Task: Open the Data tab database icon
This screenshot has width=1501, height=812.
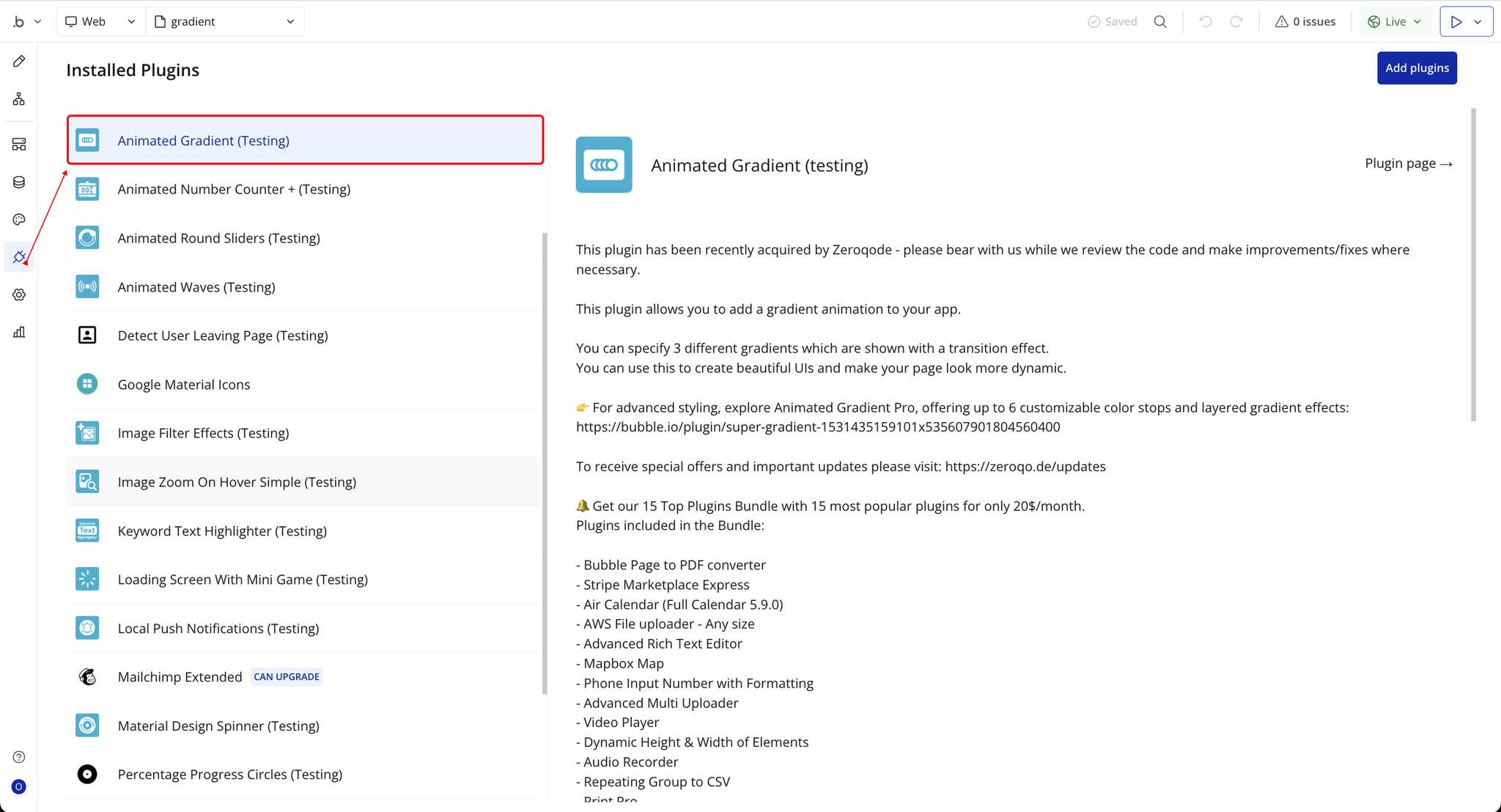Action: (19, 182)
